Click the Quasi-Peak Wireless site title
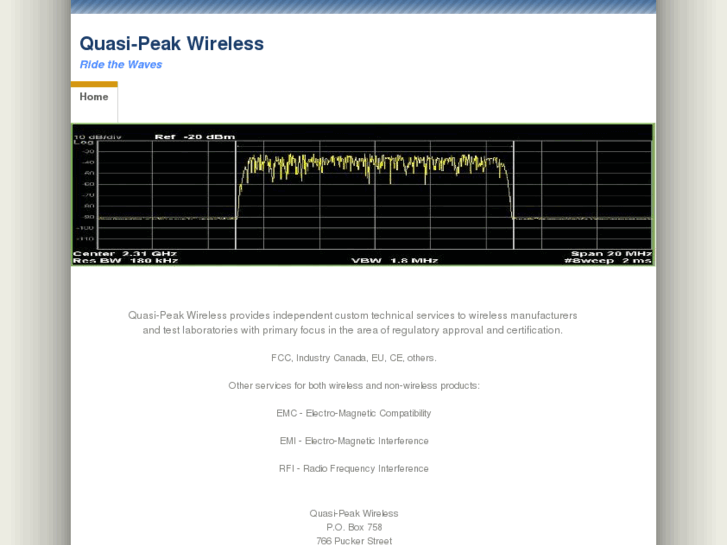This screenshot has height=545, width=727. (x=172, y=44)
